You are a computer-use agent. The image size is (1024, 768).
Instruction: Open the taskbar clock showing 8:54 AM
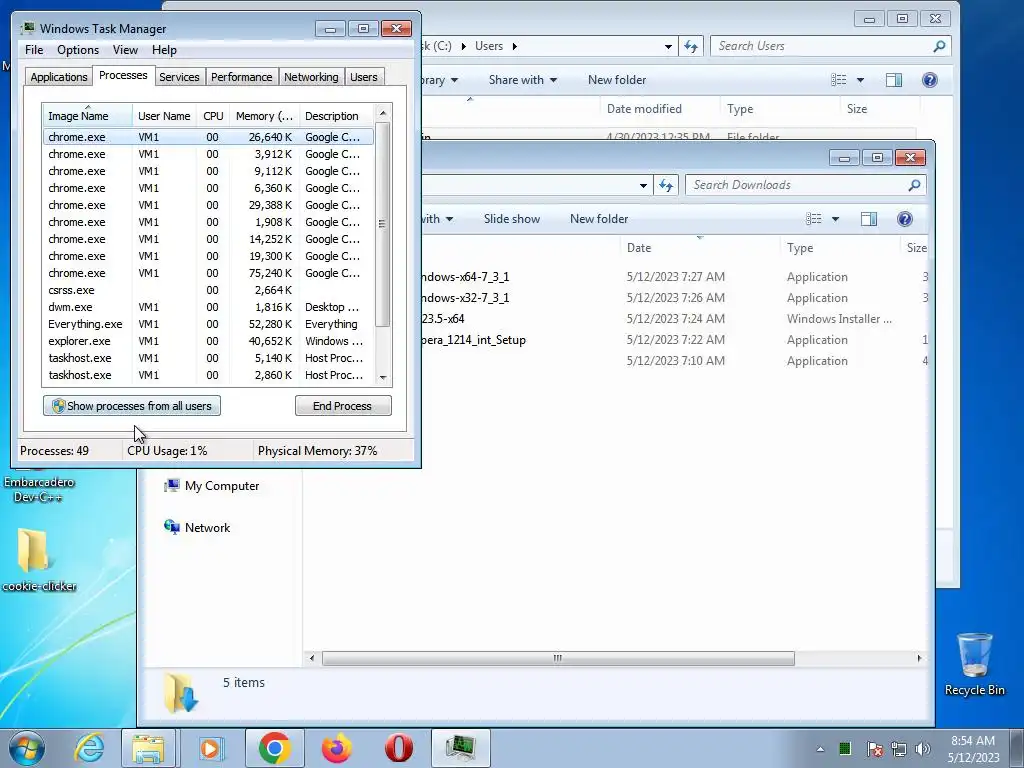click(x=973, y=749)
